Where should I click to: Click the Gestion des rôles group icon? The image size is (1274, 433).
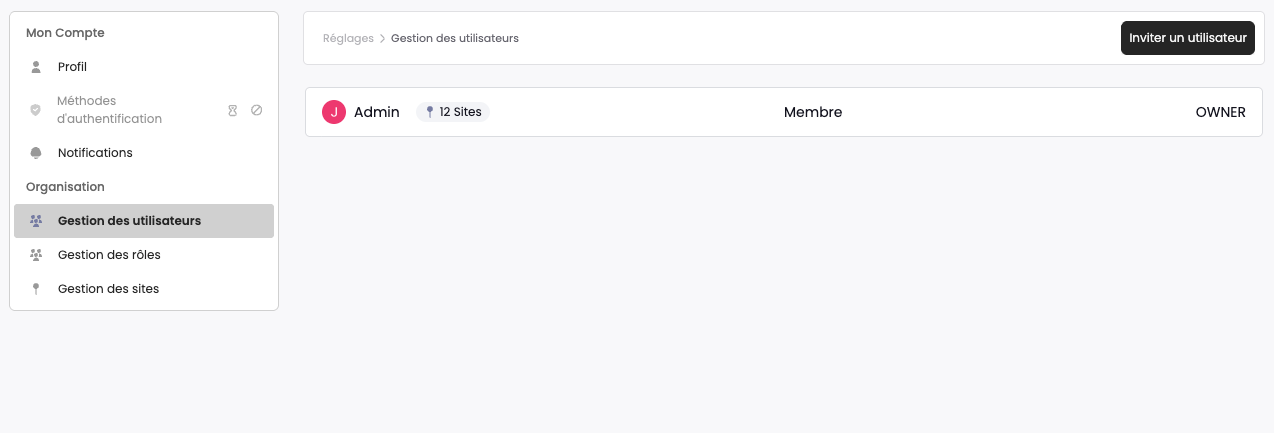click(36, 255)
